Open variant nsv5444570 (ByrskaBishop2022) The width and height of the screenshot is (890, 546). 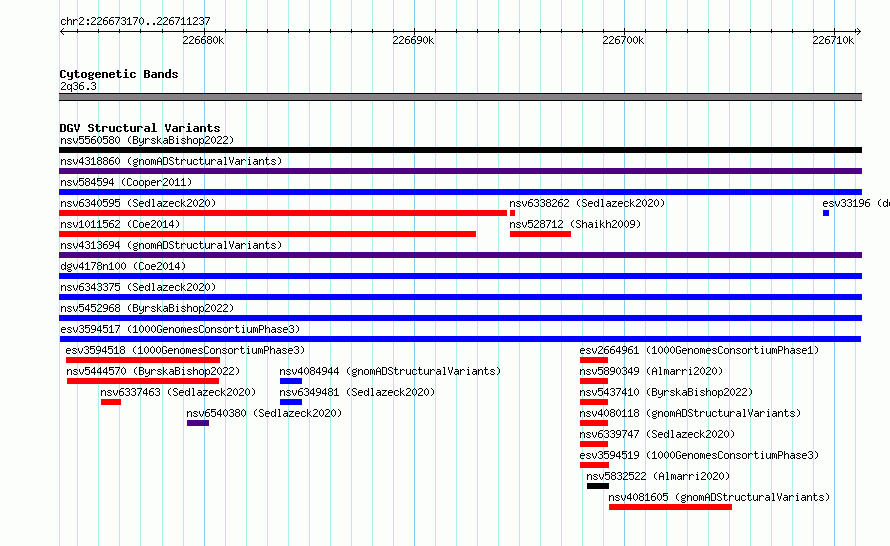[153, 371]
